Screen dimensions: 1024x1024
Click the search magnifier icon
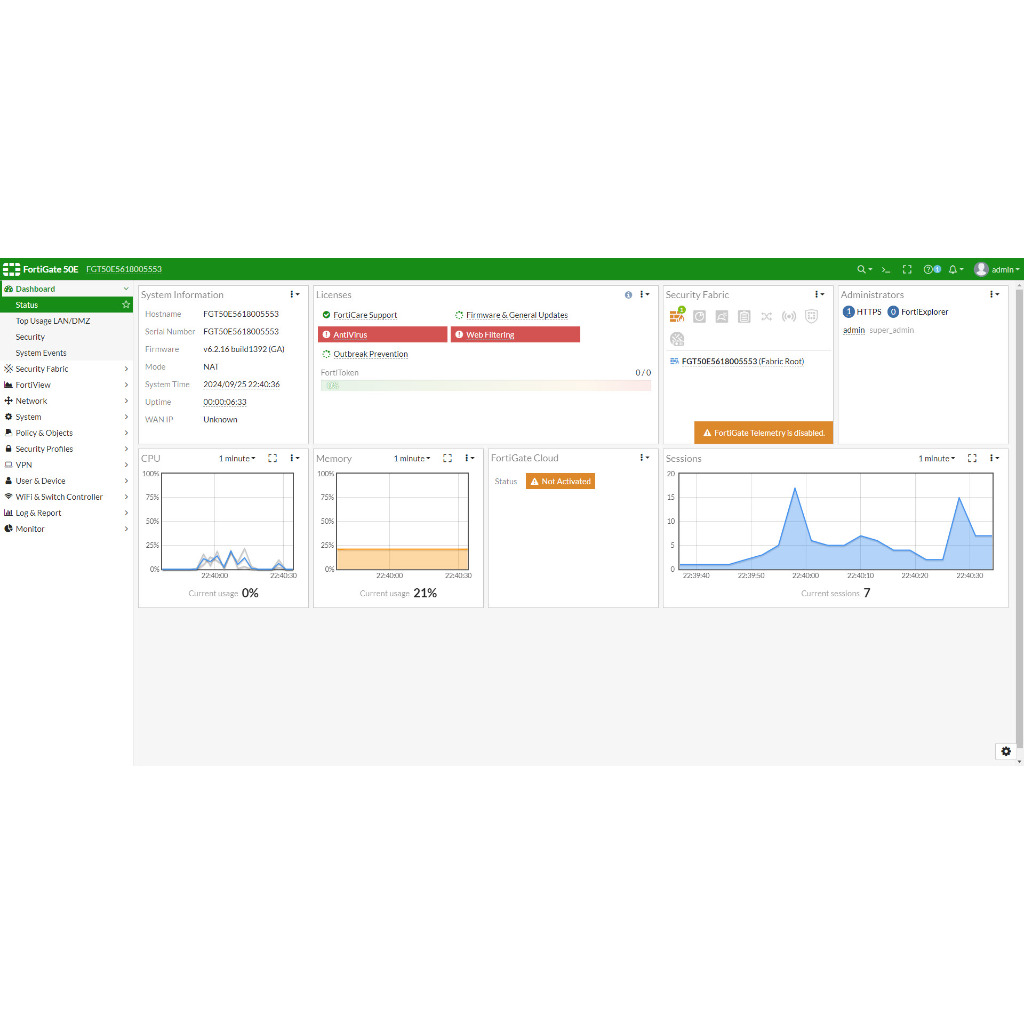(x=862, y=269)
